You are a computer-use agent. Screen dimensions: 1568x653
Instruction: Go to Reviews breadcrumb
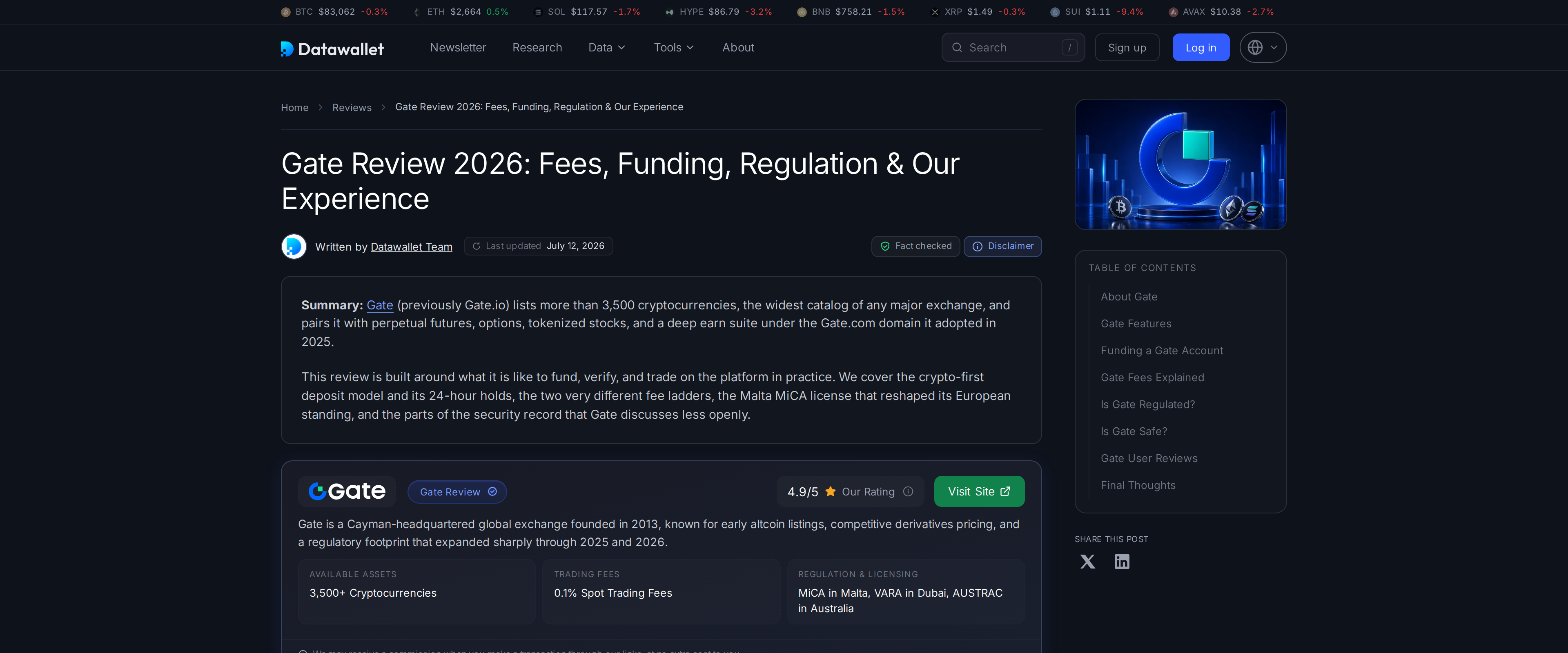click(351, 108)
